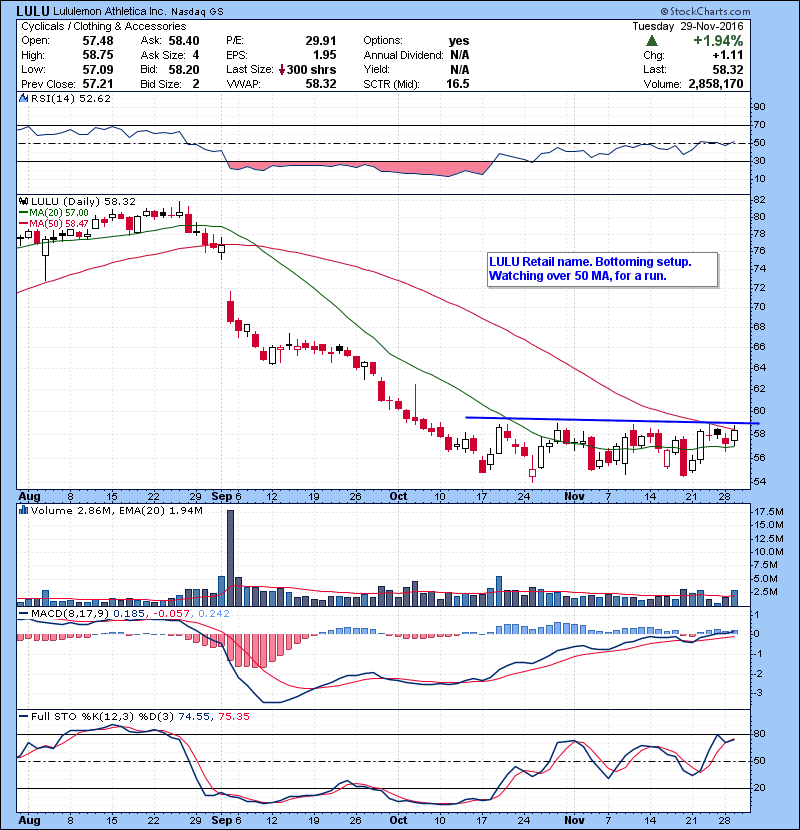Click the Nasdaq GS exchange label

[x=197, y=11]
